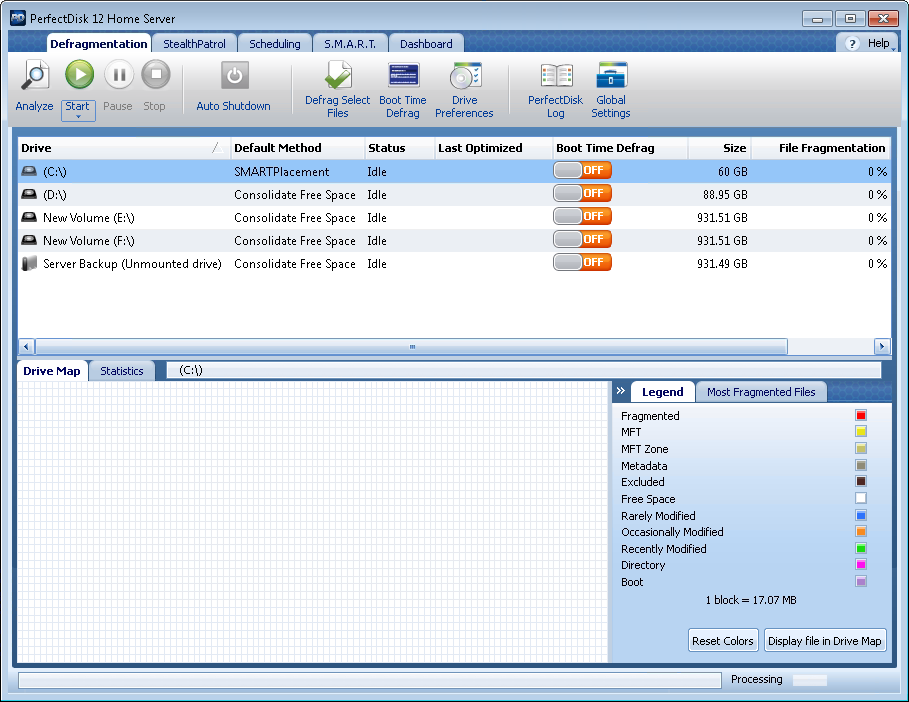Expand the Start button dropdown arrow
Viewport: 909px width, 702px height.
point(78,117)
